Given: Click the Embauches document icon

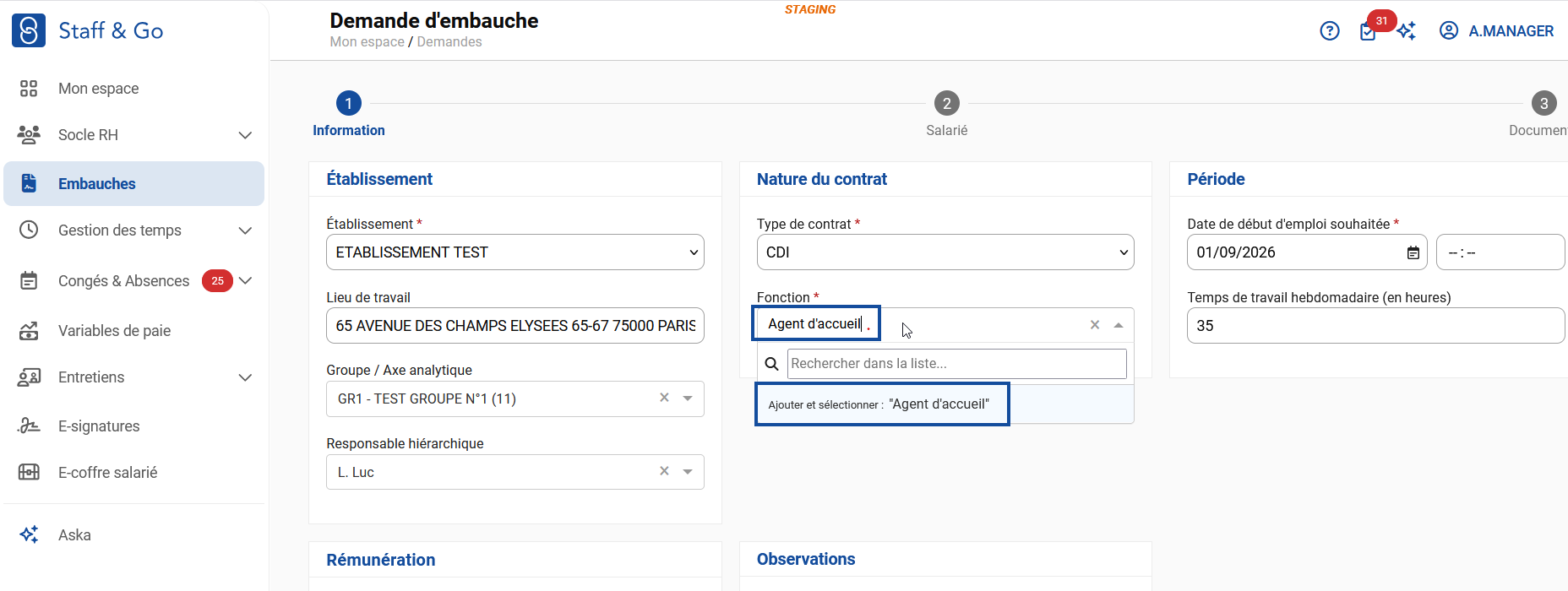Looking at the screenshot, I should (29, 183).
